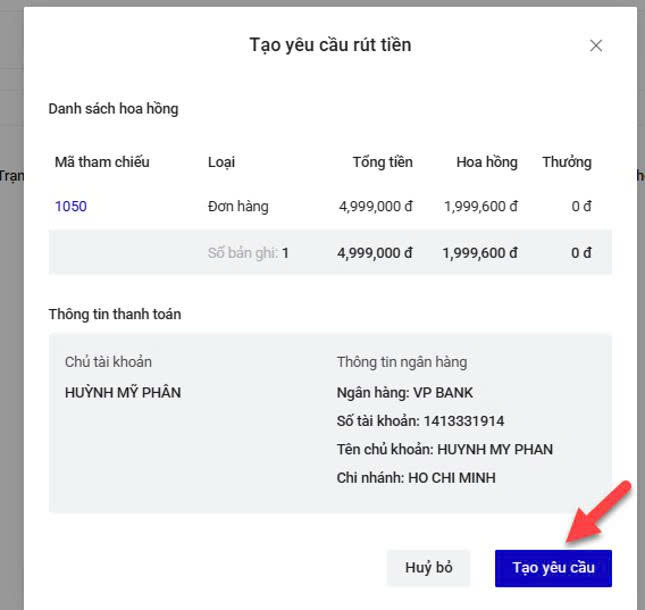Click the Danh sách hoa hồng heading
The image size is (645, 610).
[113, 109]
